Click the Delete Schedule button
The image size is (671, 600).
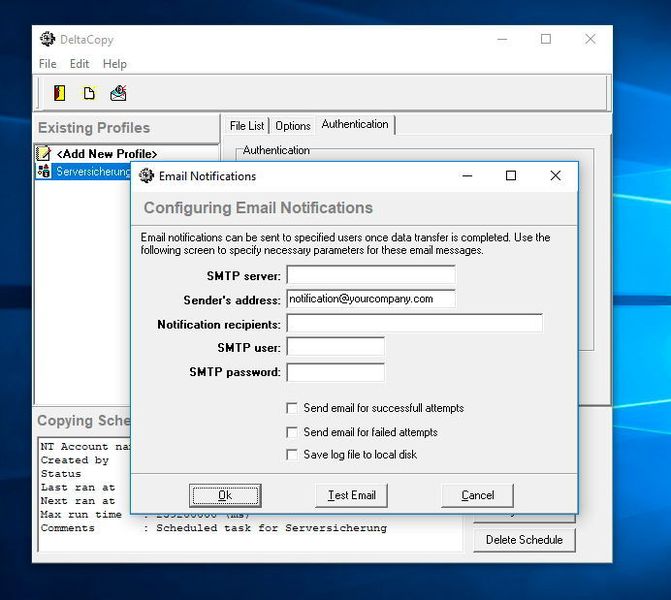[524, 540]
